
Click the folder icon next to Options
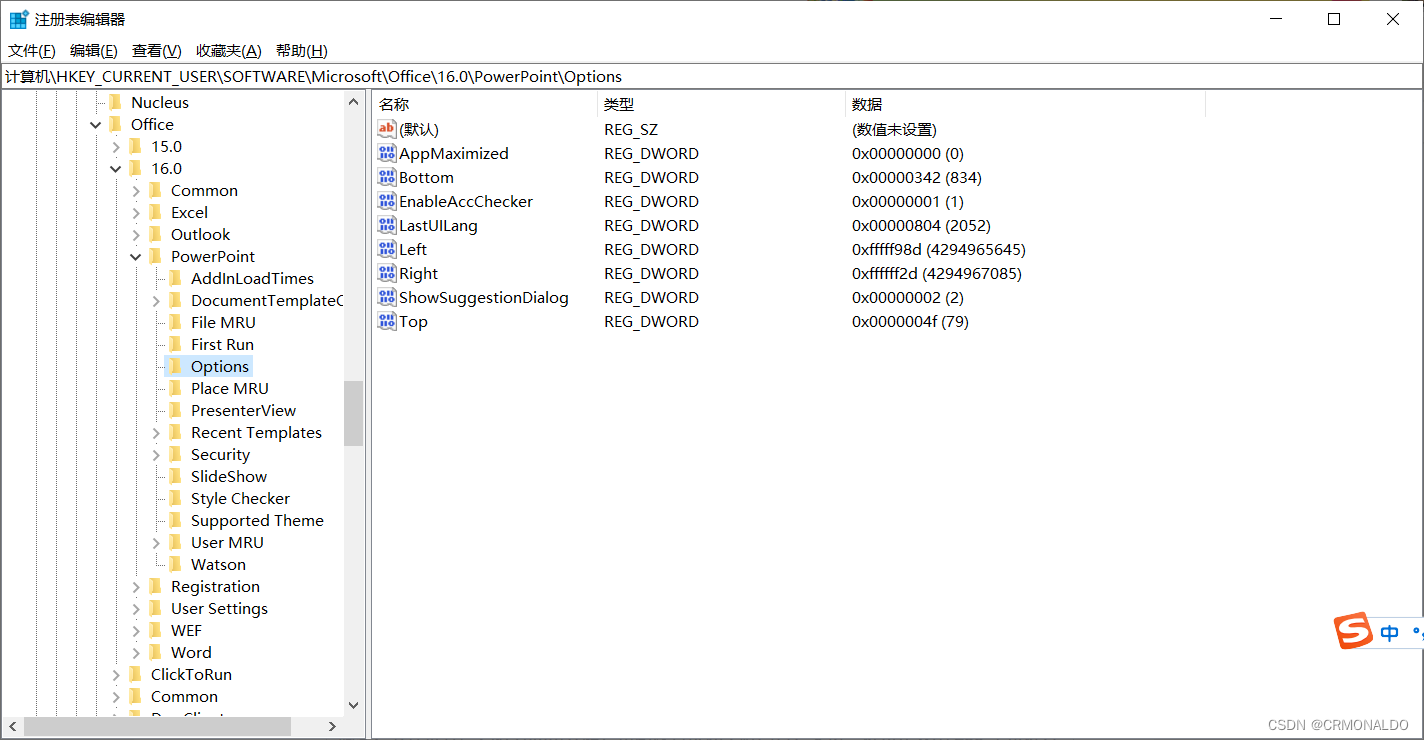click(x=175, y=366)
